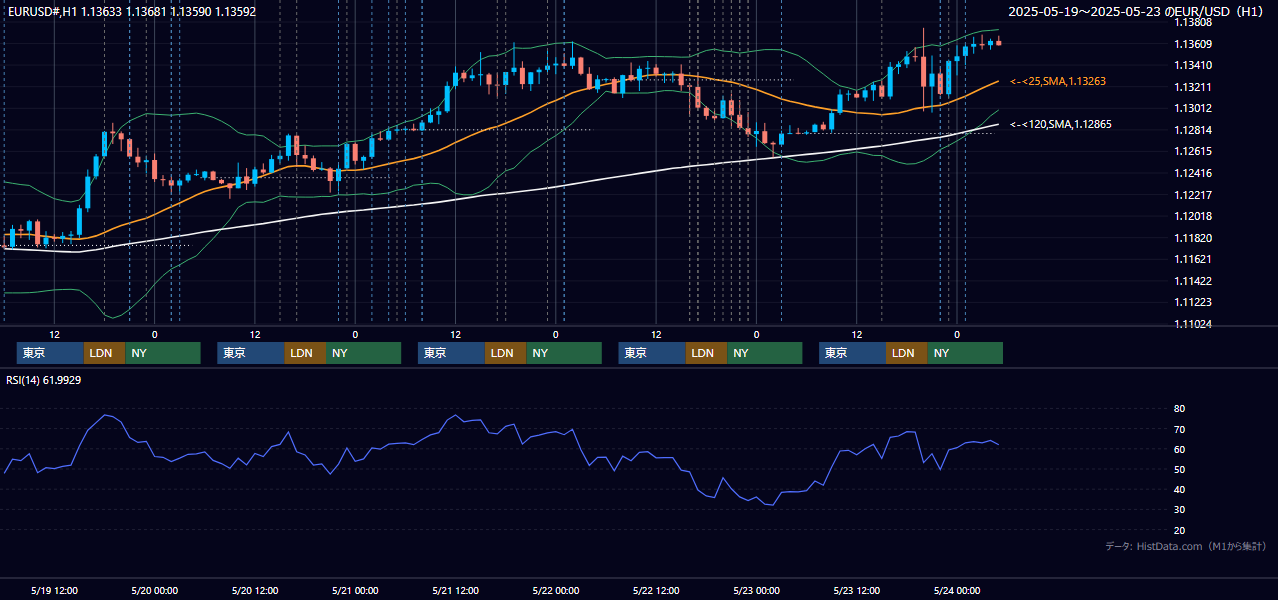
Task: Click the rightmost 東京 session bar
Action: click(x=852, y=353)
